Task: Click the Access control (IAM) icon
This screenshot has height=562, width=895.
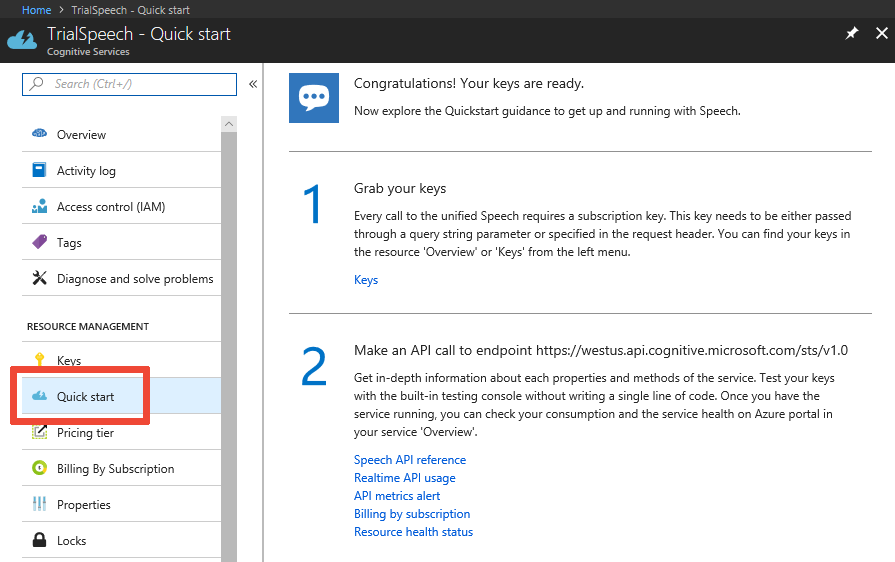Action: 40,207
